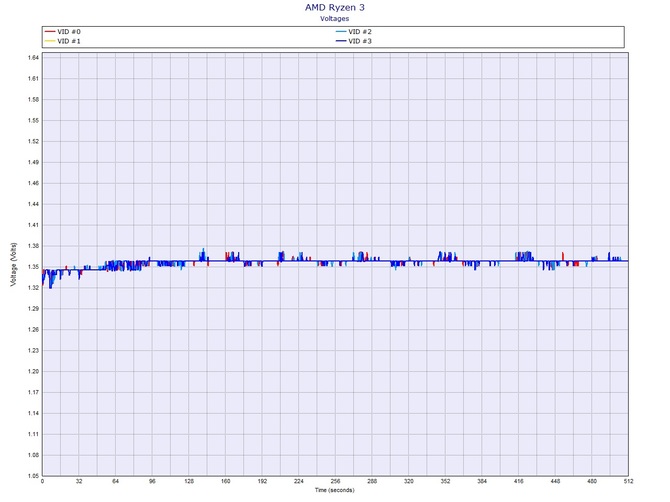Click the yellow VID #1 legend swatch
The height and width of the screenshot is (502, 670).
49,41
